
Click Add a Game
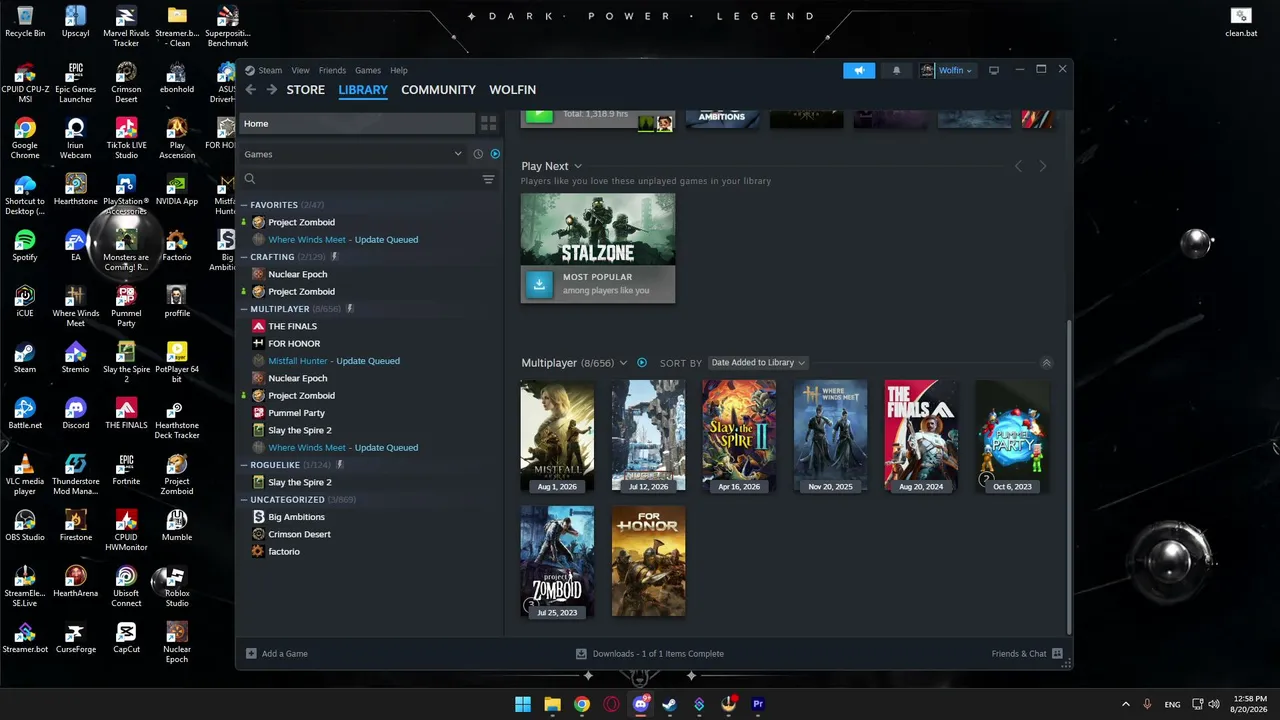point(277,654)
